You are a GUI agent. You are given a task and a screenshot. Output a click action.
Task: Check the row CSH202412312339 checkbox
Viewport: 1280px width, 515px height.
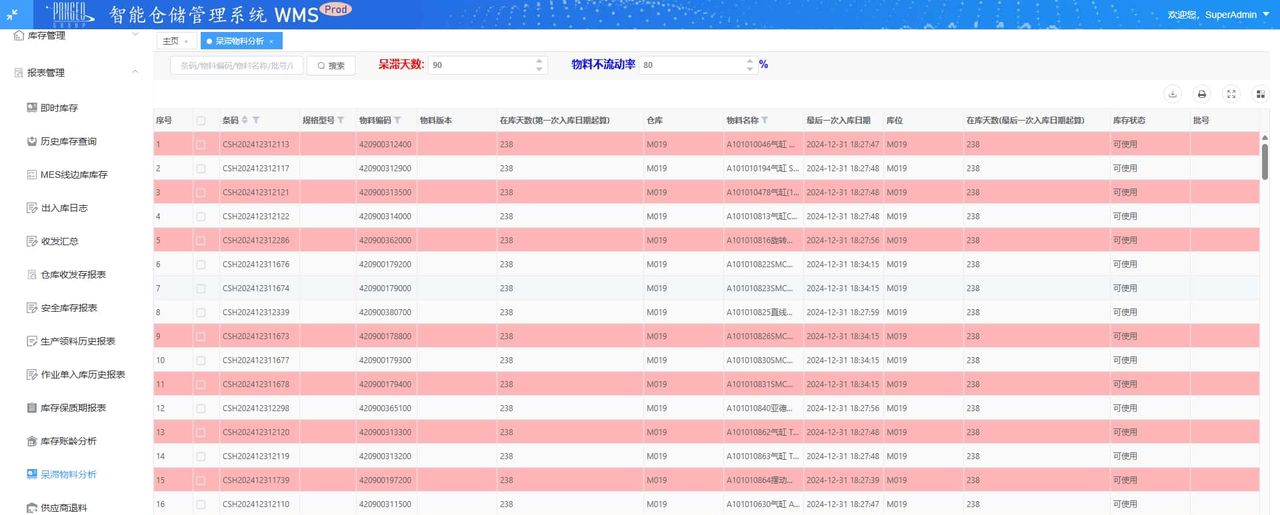pyautogui.click(x=201, y=312)
